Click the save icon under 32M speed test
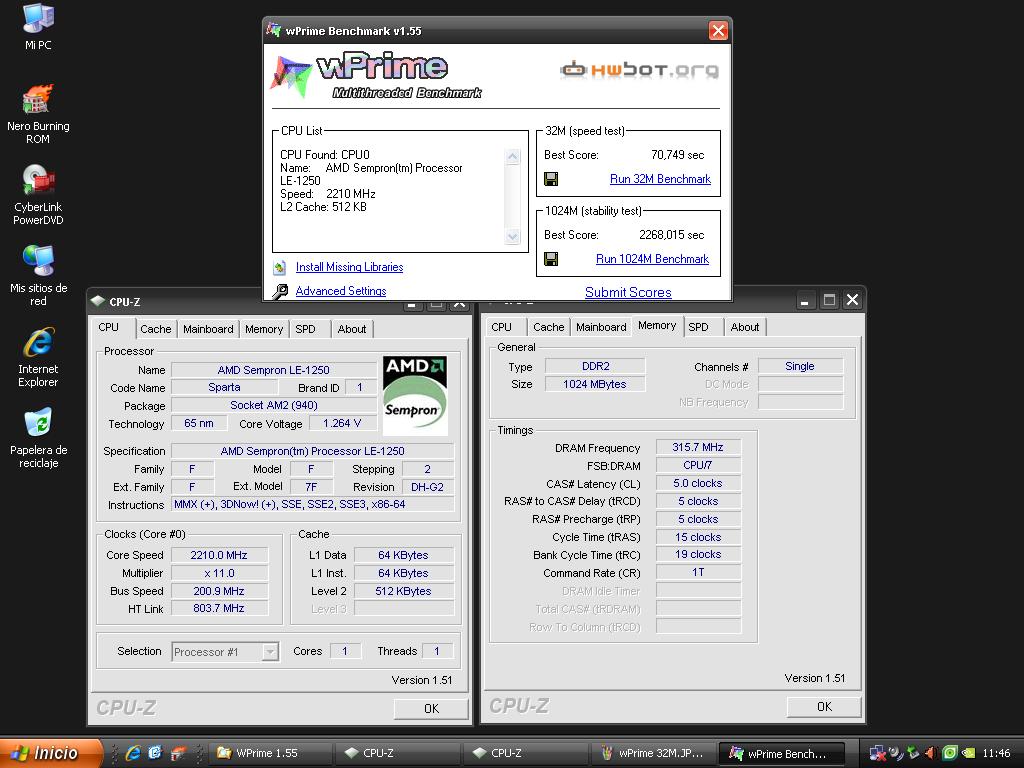The height and width of the screenshot is (768, 1024). coord(551,179)
